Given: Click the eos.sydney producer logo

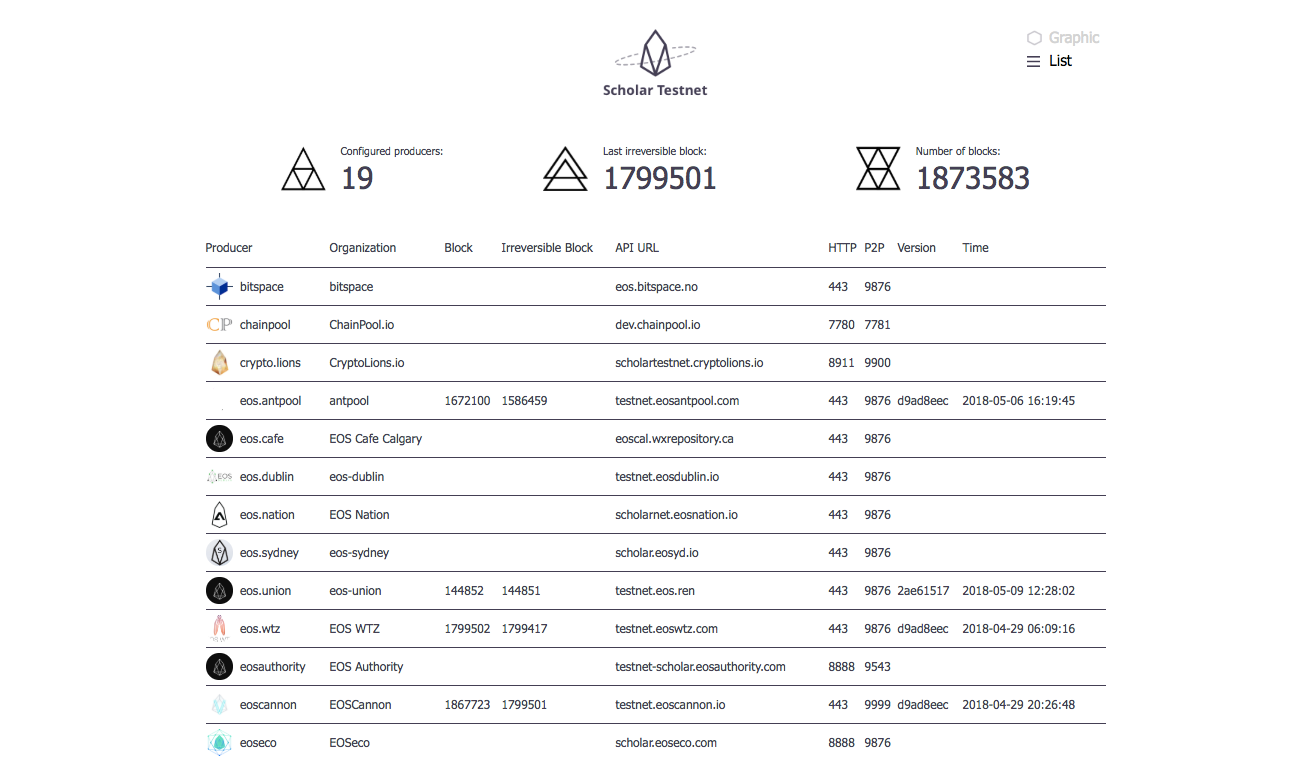Looking at the screenshot, I should (x=219, y=553).
